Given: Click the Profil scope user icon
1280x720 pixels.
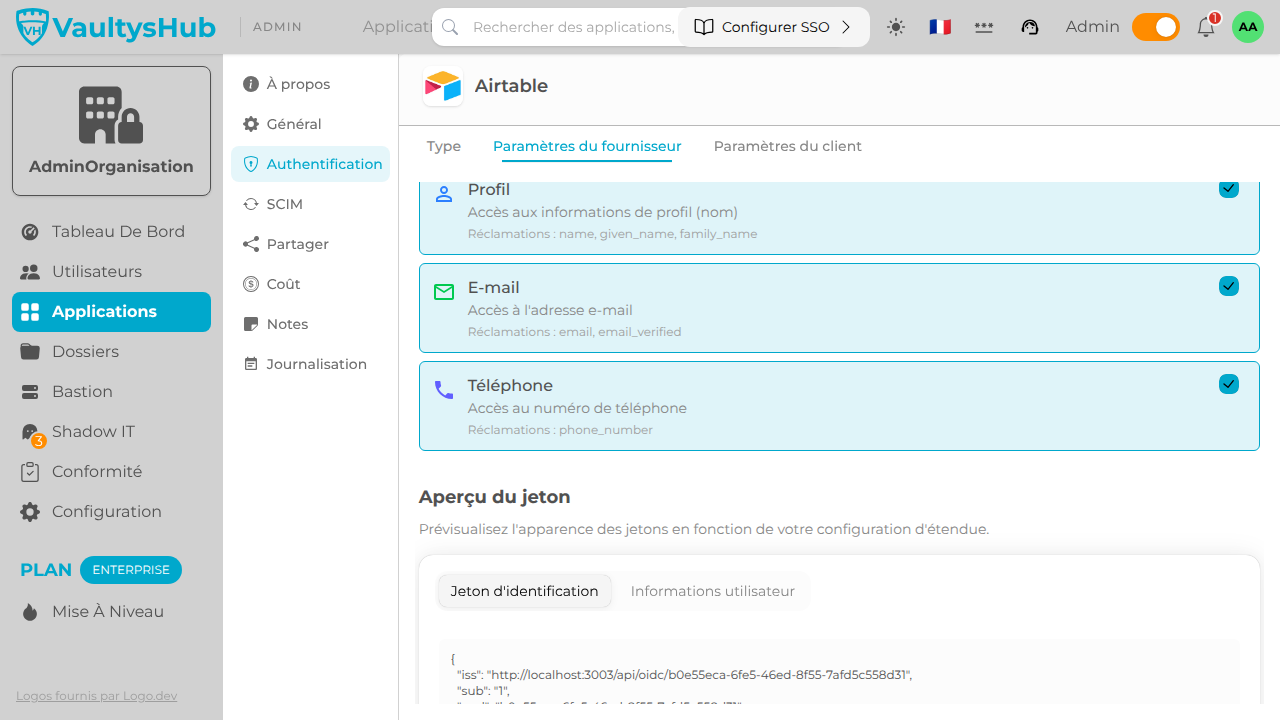Looking at the screenshot, I should 444,194.
